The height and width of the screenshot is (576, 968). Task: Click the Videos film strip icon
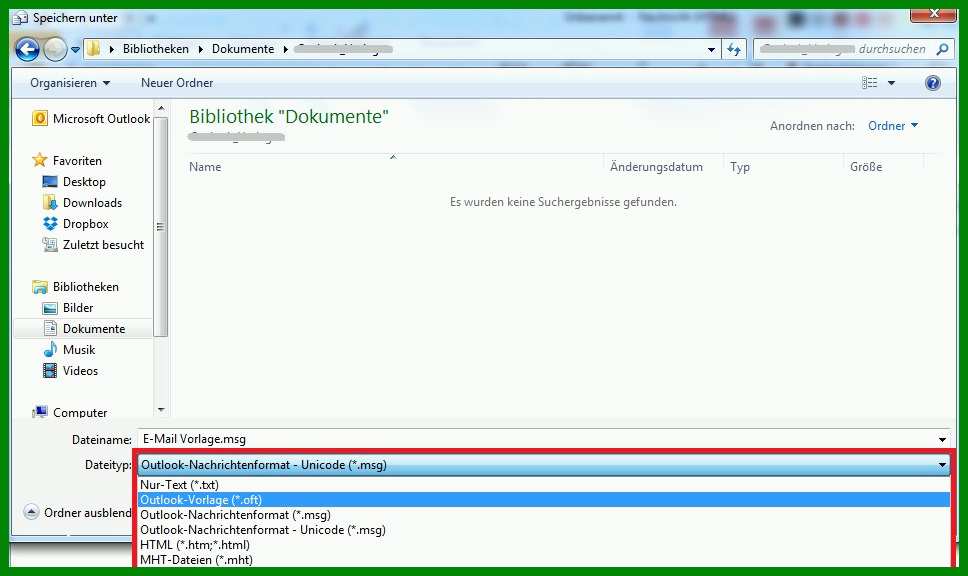[50, 370]
